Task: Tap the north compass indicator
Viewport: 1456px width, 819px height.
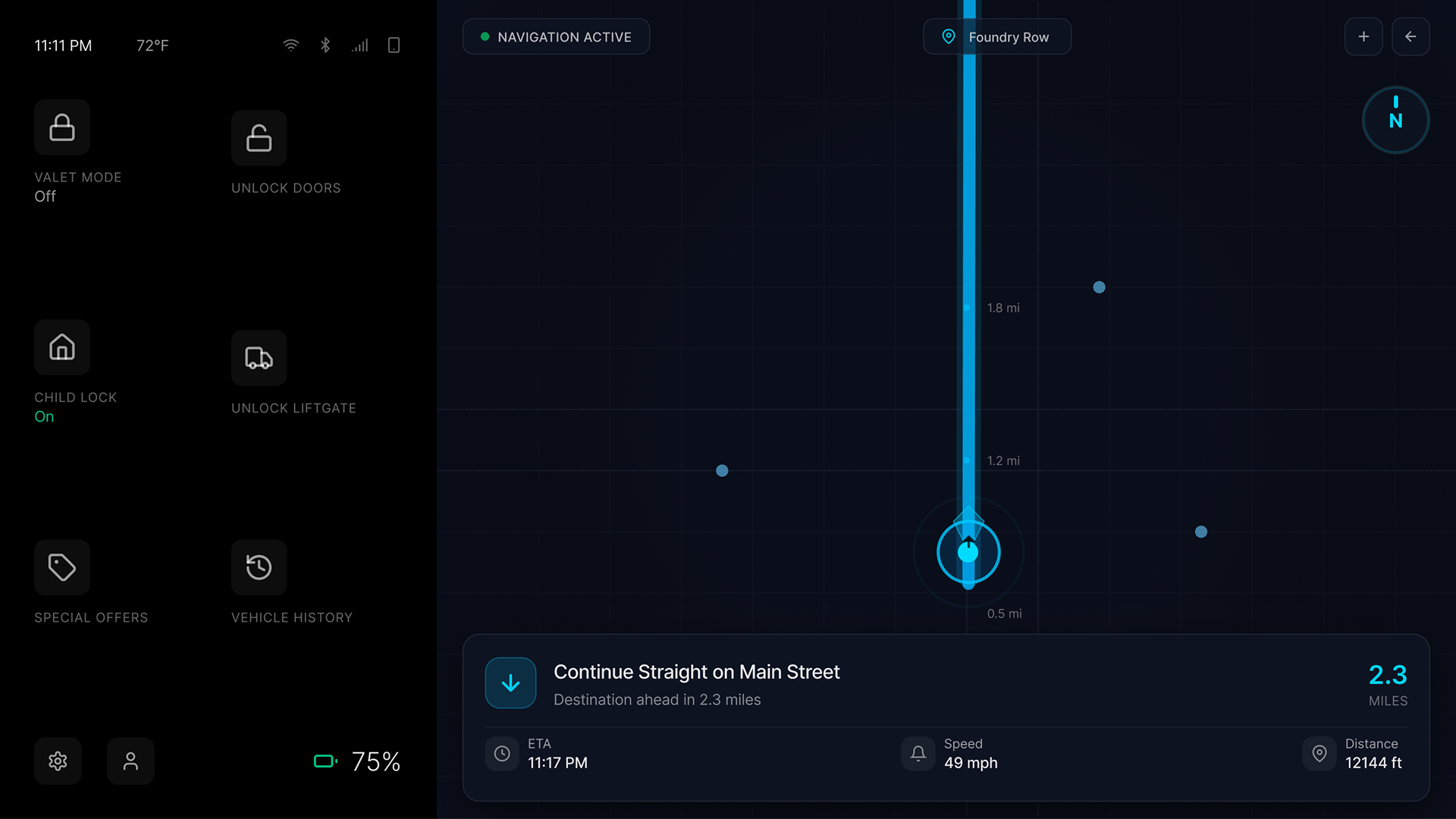Action: 1395,120
